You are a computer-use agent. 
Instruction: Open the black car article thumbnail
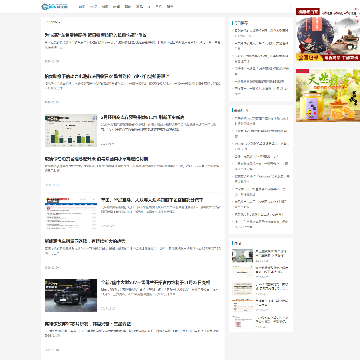[x=71, y=295]
